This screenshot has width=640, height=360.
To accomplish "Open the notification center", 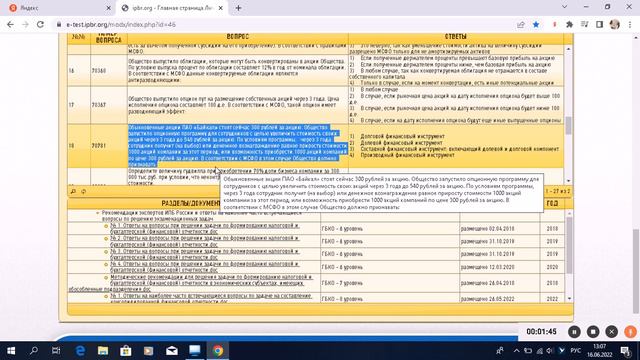I will 626,351.
